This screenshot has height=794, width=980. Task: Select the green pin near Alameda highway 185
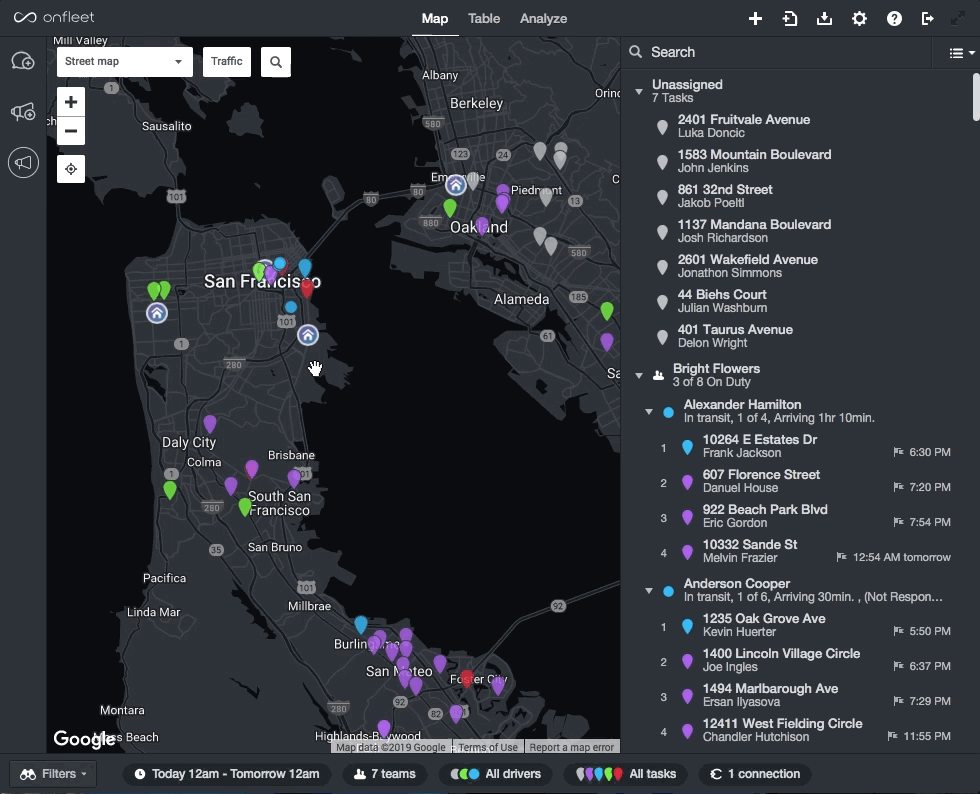click(607, 310)
